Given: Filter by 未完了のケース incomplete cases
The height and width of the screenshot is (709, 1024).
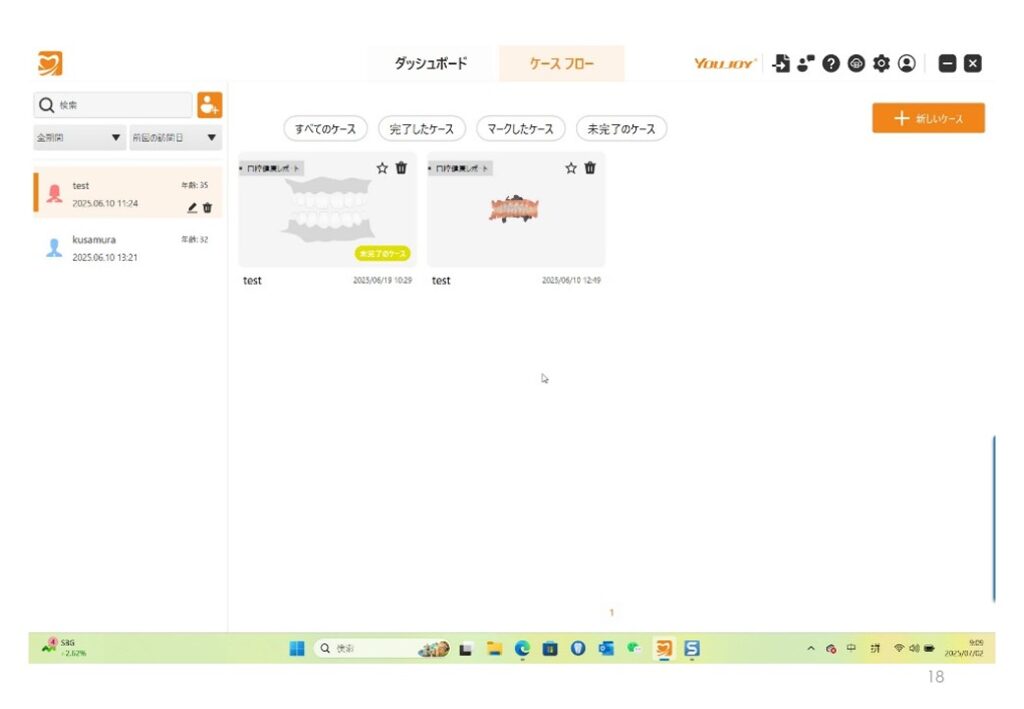Looking at the screenshot, I should pos(621,129).
